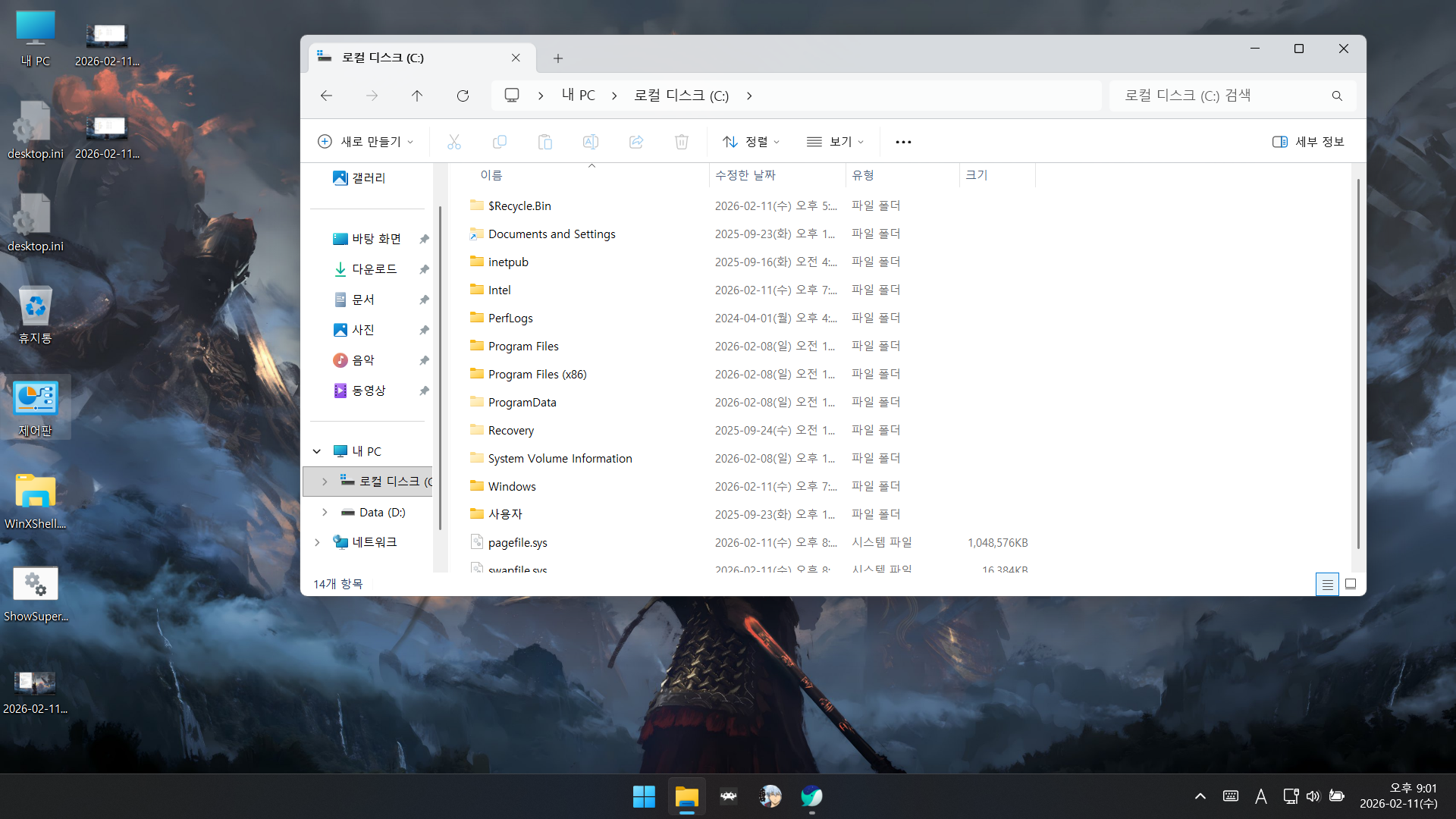Click the vertical scrollbar of file list
Image resolution: width=1456 pixels, height=819 pixels.
1357,364
